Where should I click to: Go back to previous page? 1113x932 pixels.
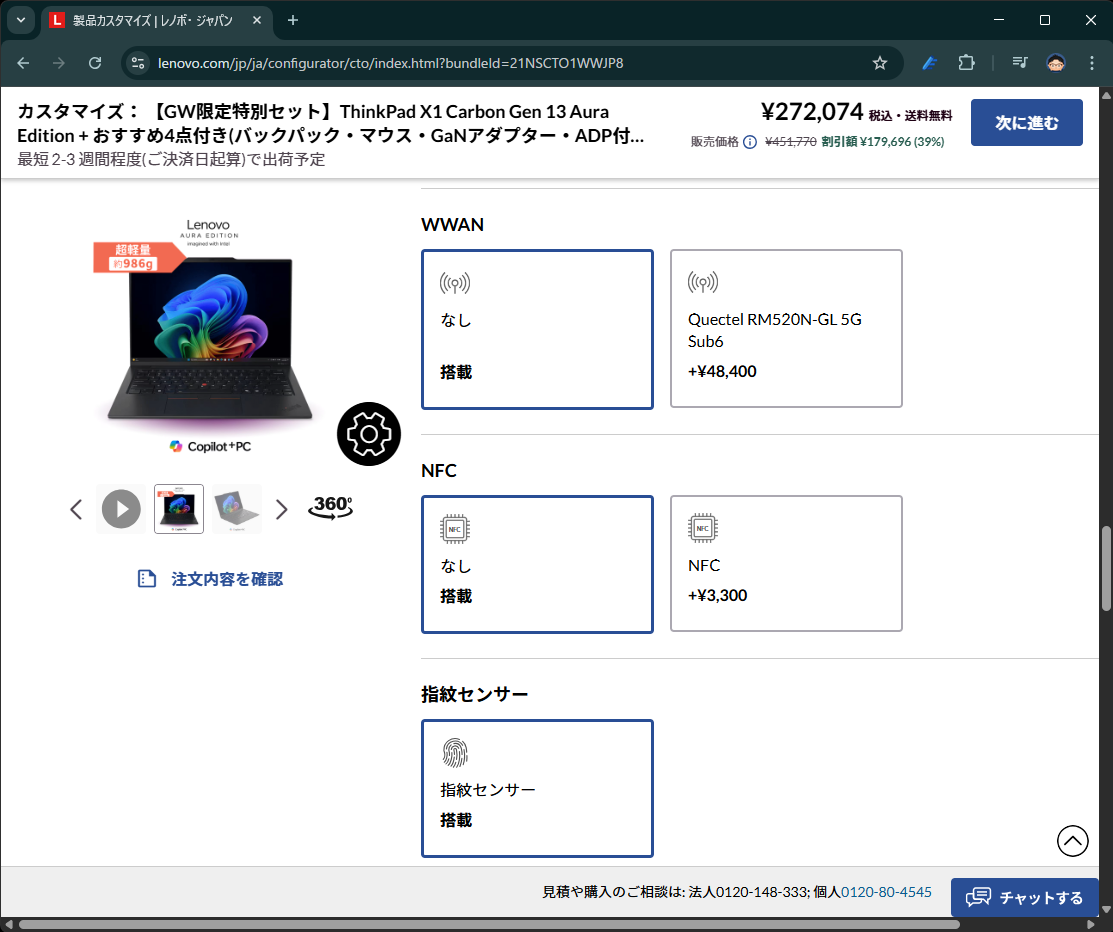(x=23, y=63)
